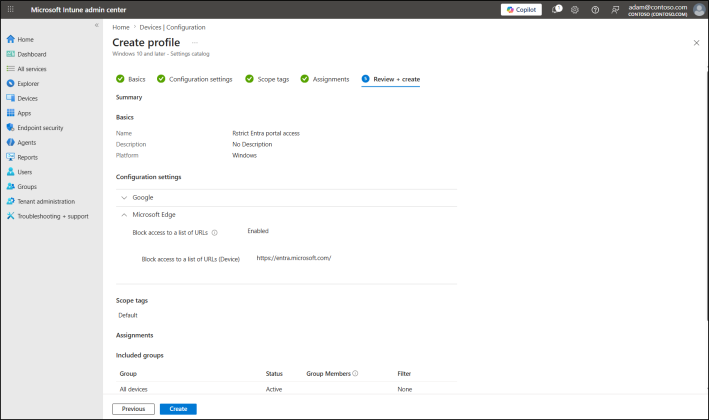Click the Users person icon in sidebar

click(11, 172)
